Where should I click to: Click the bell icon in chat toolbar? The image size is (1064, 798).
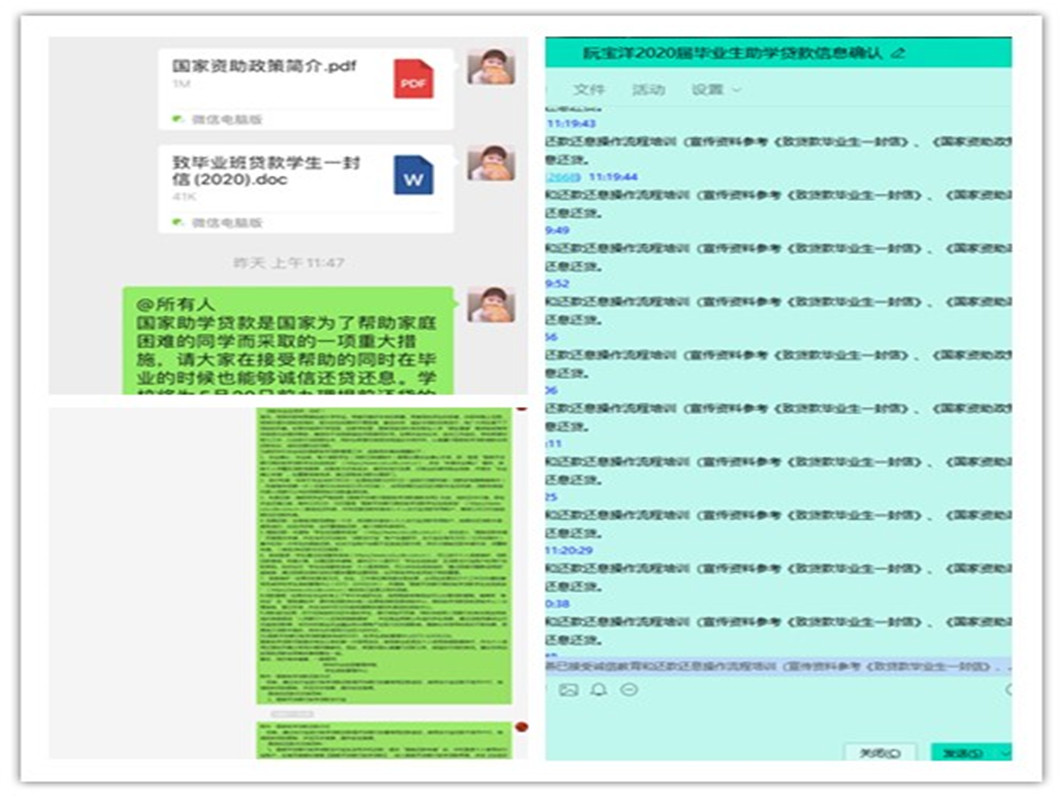[x=599, y=690]
